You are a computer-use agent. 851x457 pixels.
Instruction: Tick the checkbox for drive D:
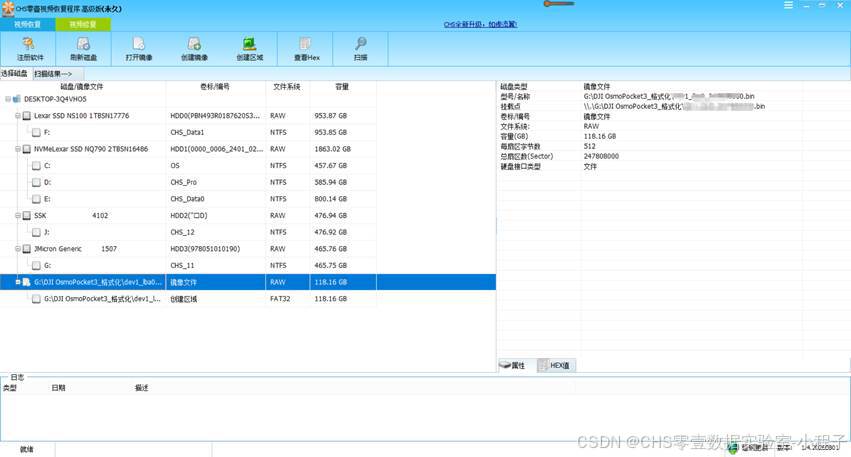coord(36,182)
